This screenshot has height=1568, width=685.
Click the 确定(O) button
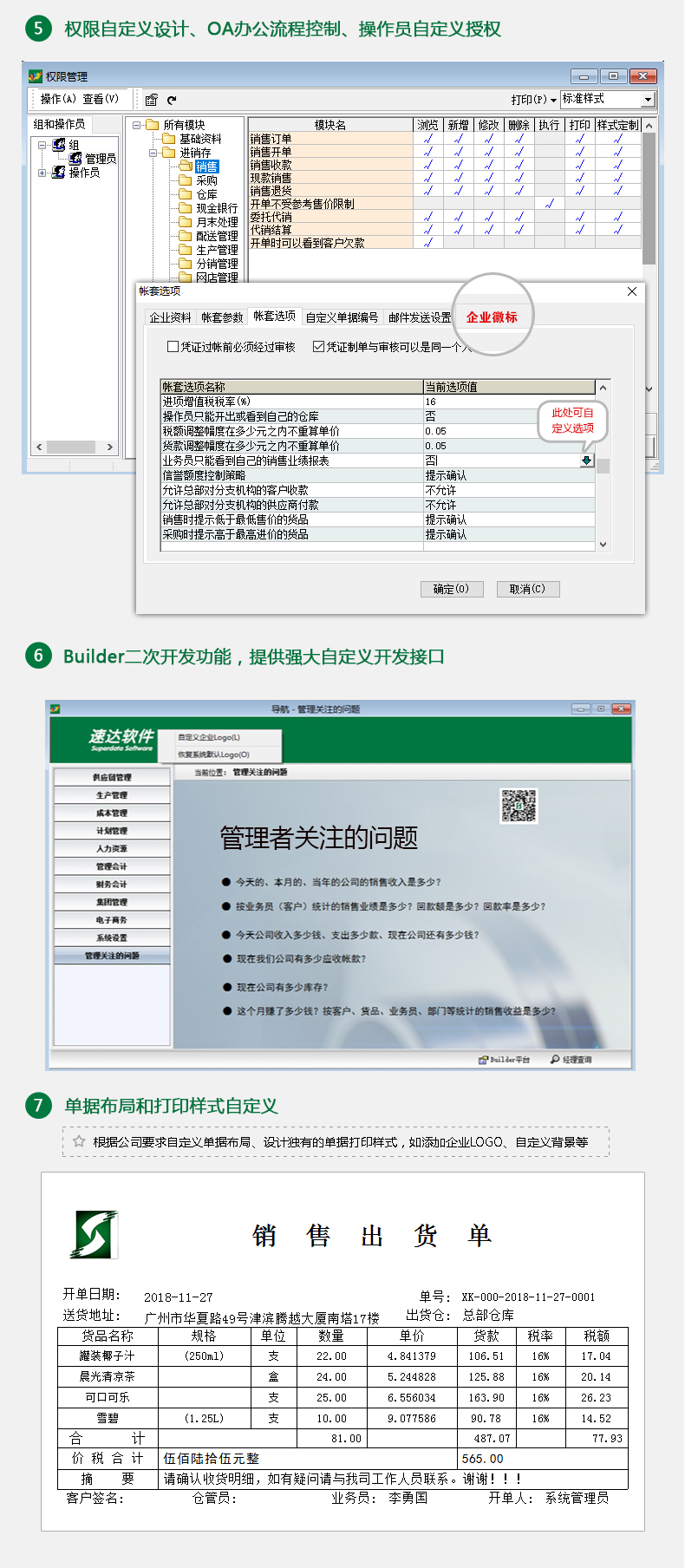451,589
